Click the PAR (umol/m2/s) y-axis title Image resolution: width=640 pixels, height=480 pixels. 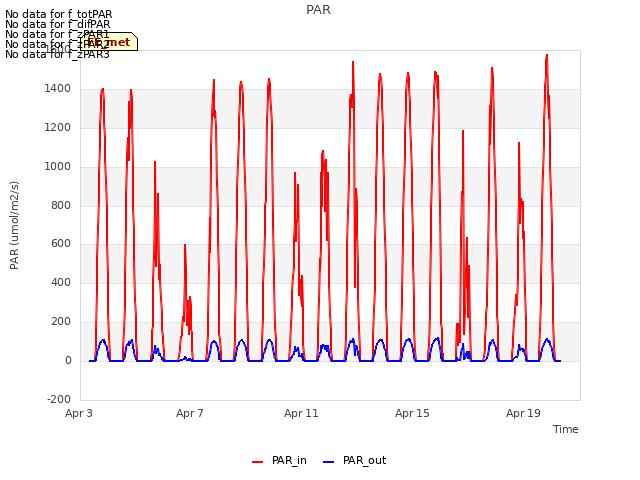(14, 225)
